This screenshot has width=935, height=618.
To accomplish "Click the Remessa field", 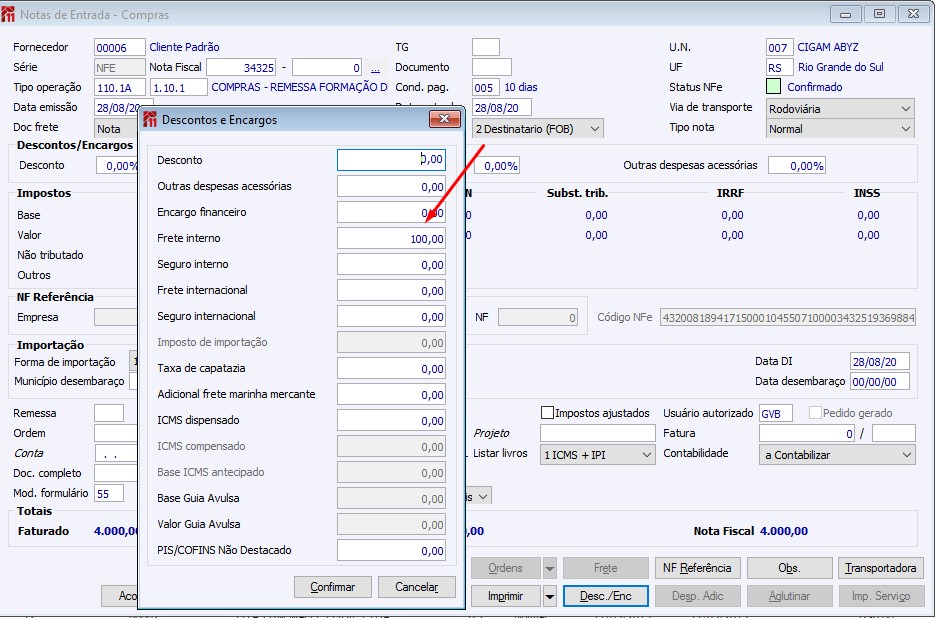I will coord(109,413).
